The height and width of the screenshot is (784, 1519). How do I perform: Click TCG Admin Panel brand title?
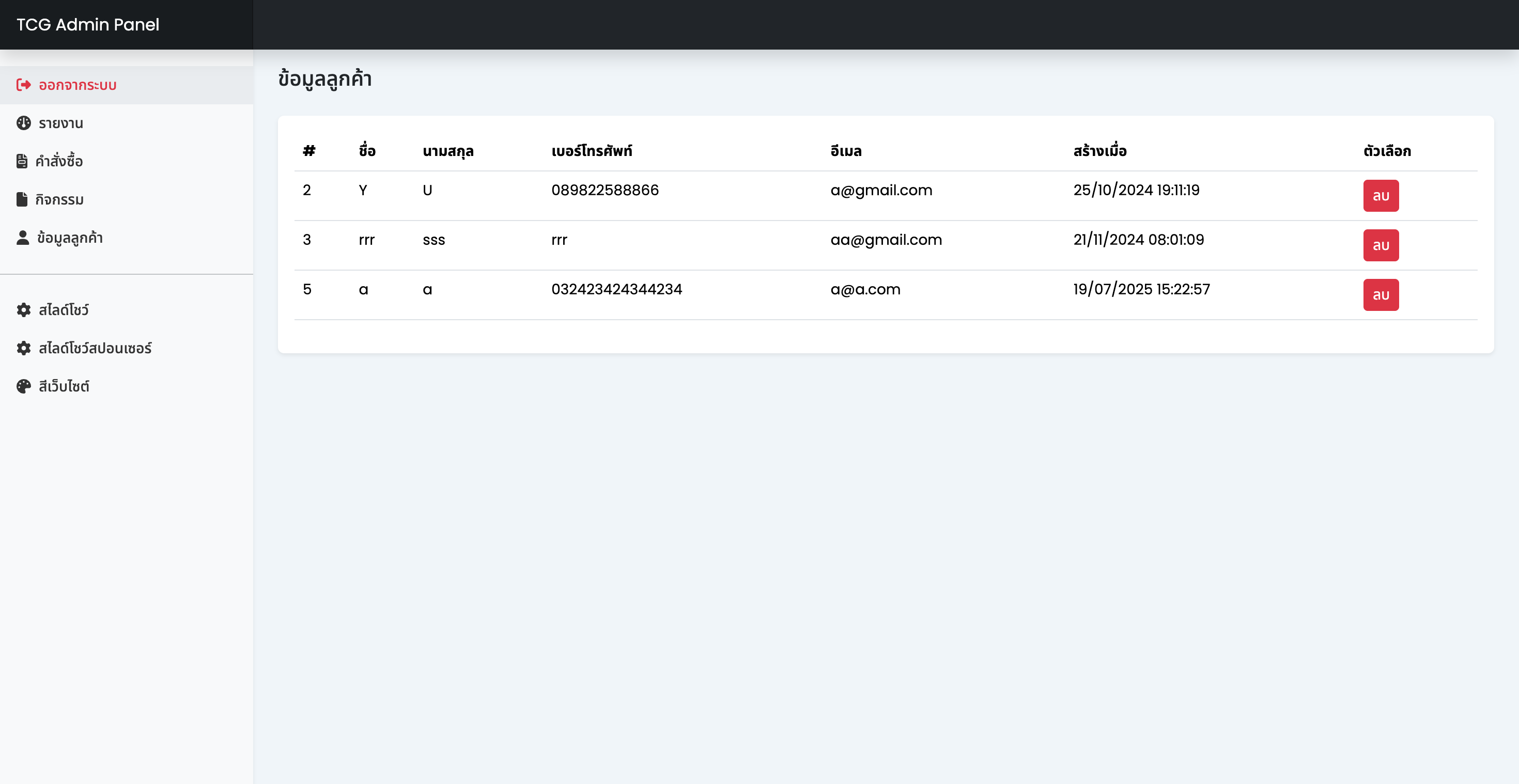(88, 25)
